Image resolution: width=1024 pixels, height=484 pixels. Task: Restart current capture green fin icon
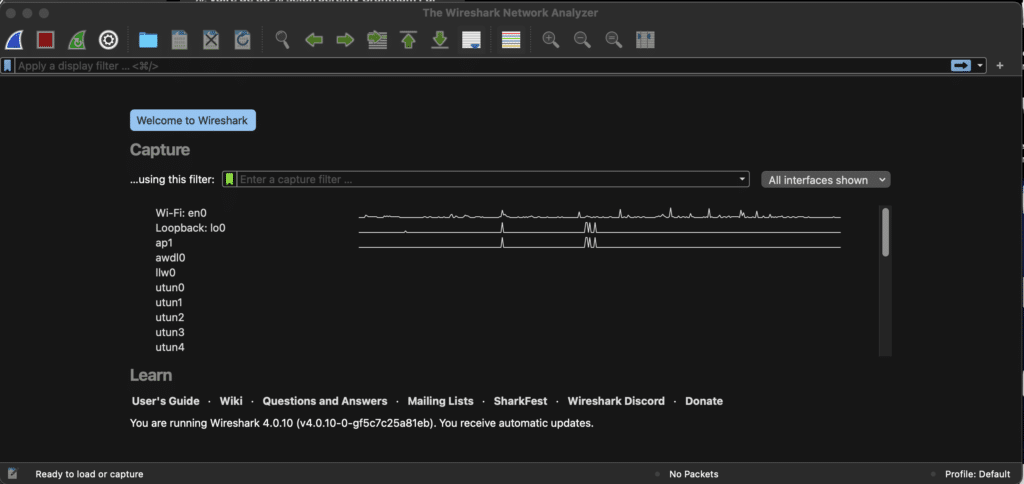click(76, 40)
